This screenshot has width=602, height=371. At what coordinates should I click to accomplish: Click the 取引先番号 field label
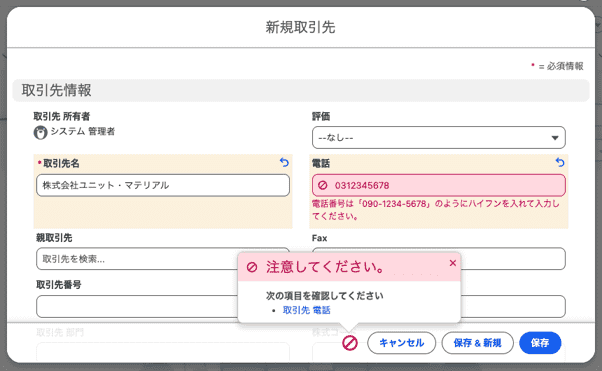[59, 285]
